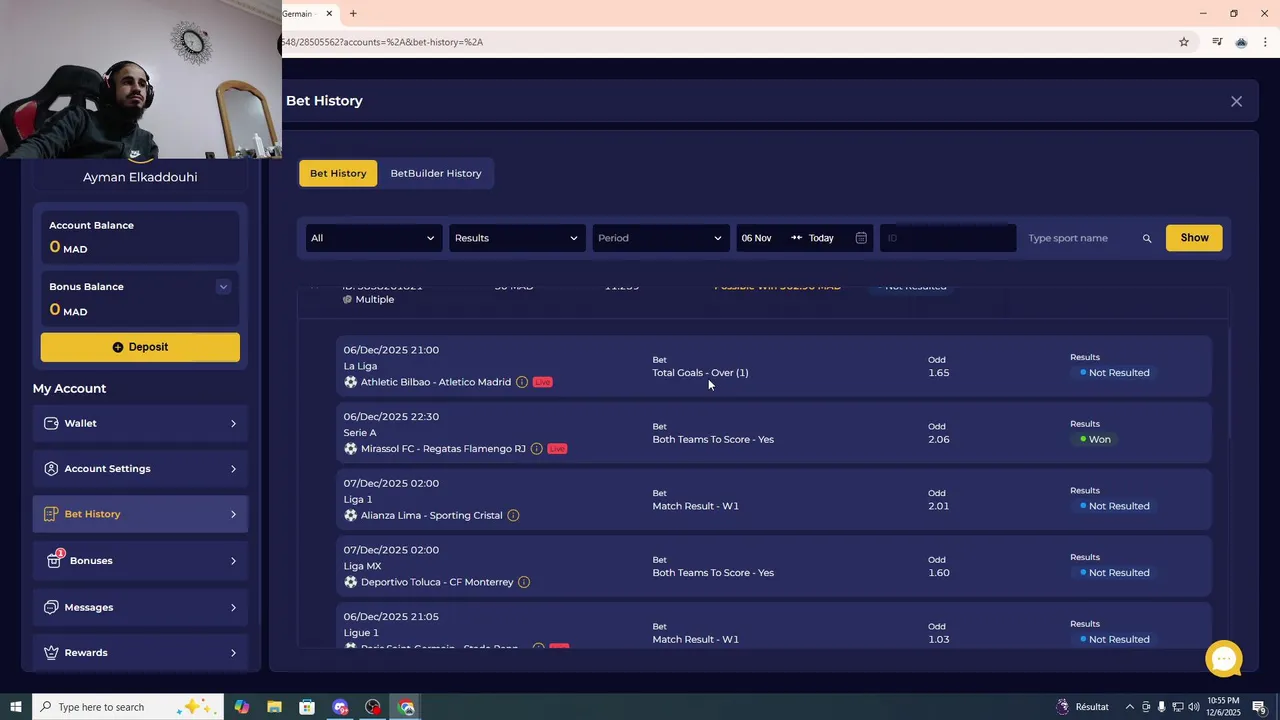Click the Rewards trophy icon
Screen dimensions: 1280x720
(52, 652)
